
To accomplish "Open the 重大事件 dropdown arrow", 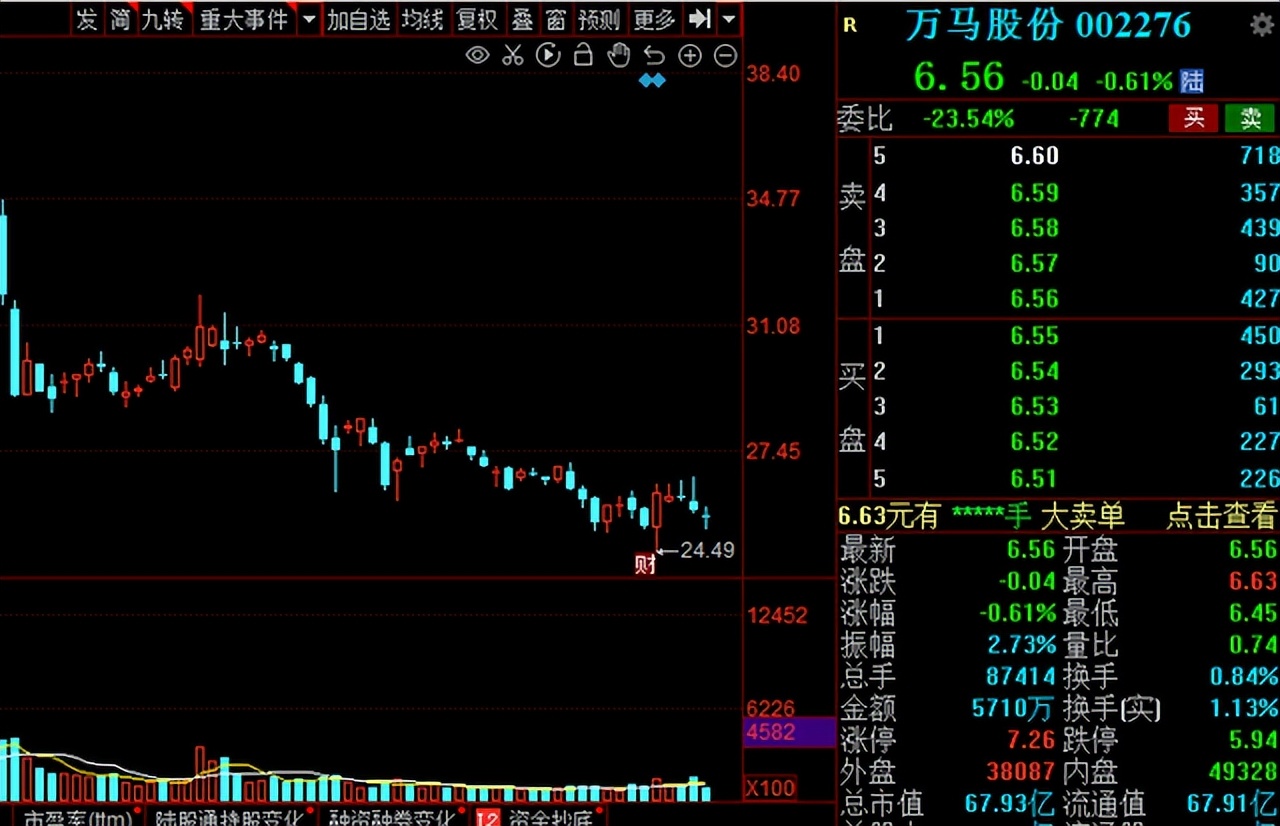I will click(307, 19).
